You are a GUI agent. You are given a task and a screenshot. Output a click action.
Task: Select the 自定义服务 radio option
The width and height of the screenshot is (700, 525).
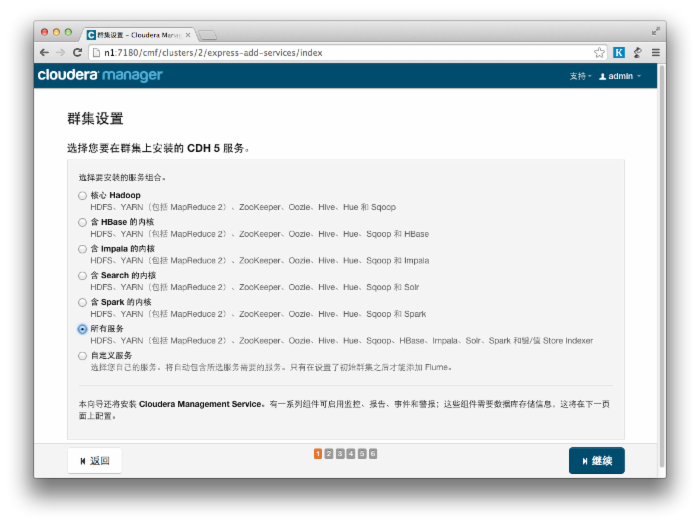[82, 355]
